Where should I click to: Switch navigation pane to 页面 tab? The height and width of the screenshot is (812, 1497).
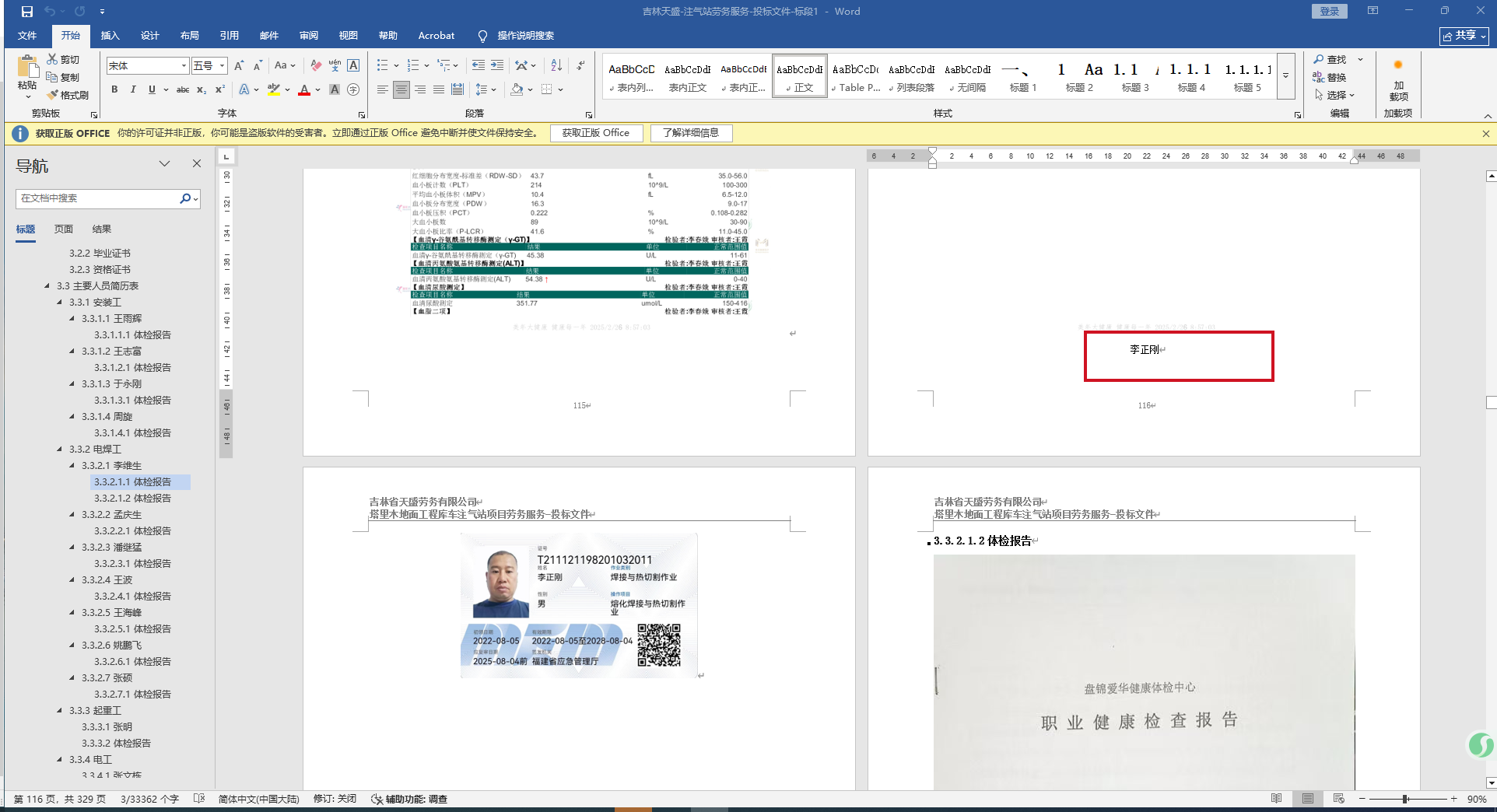(64, 229)
